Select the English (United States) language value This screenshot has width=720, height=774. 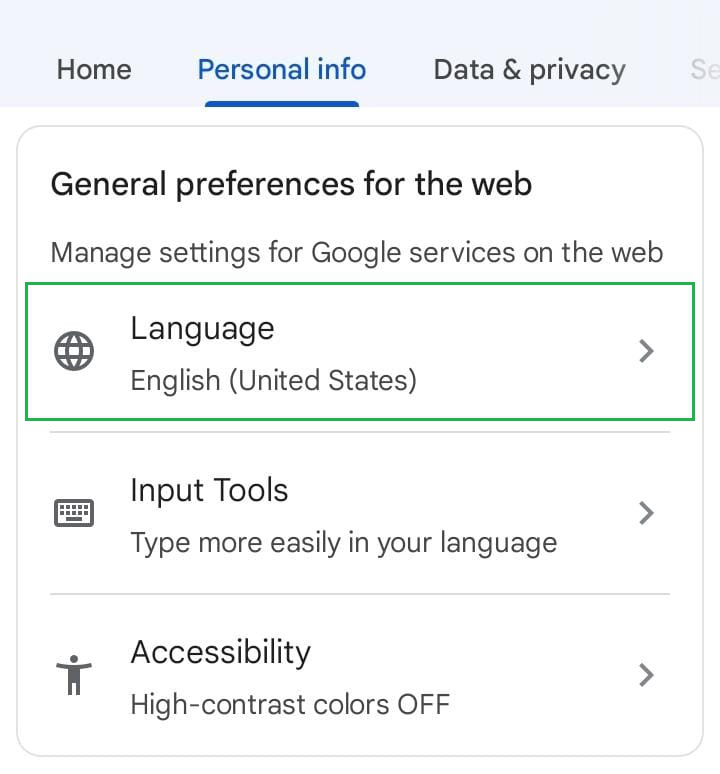tap(274, 380)
